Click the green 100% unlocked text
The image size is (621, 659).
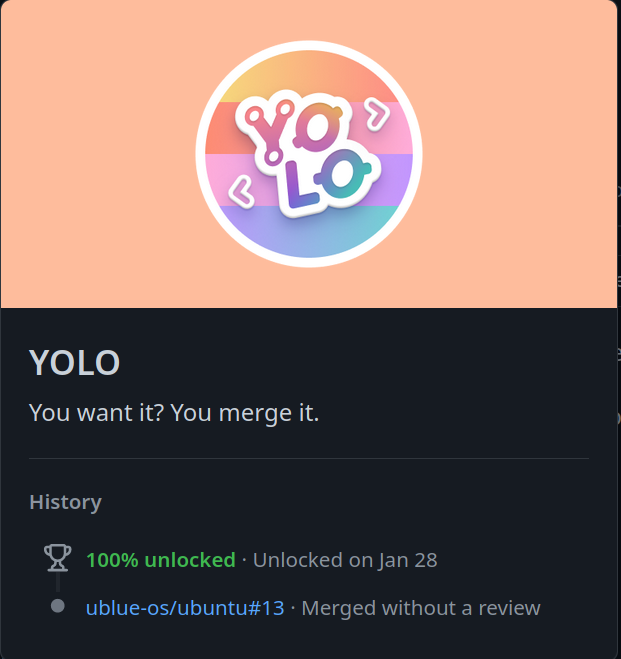pos(161,560)
